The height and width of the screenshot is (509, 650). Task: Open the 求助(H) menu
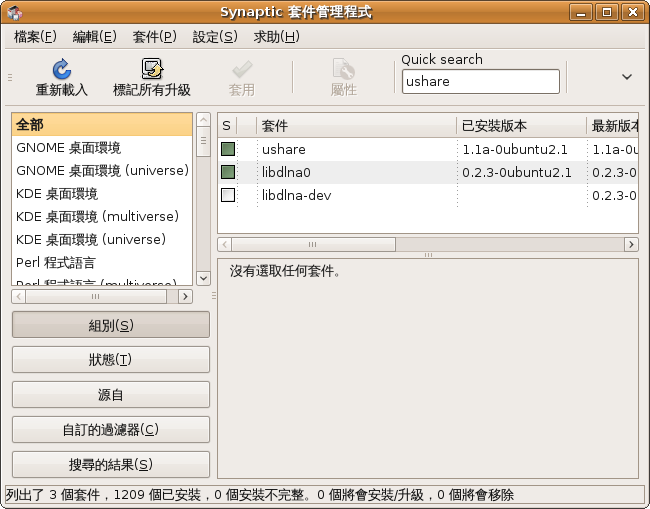click(x=276, y=37)
